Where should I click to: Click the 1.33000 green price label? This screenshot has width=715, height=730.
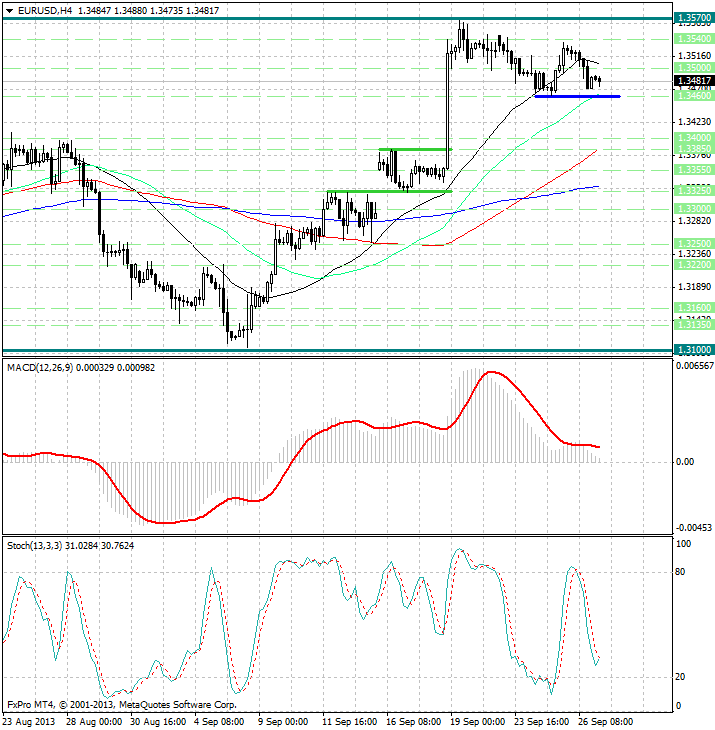click(x=694, y=209)
